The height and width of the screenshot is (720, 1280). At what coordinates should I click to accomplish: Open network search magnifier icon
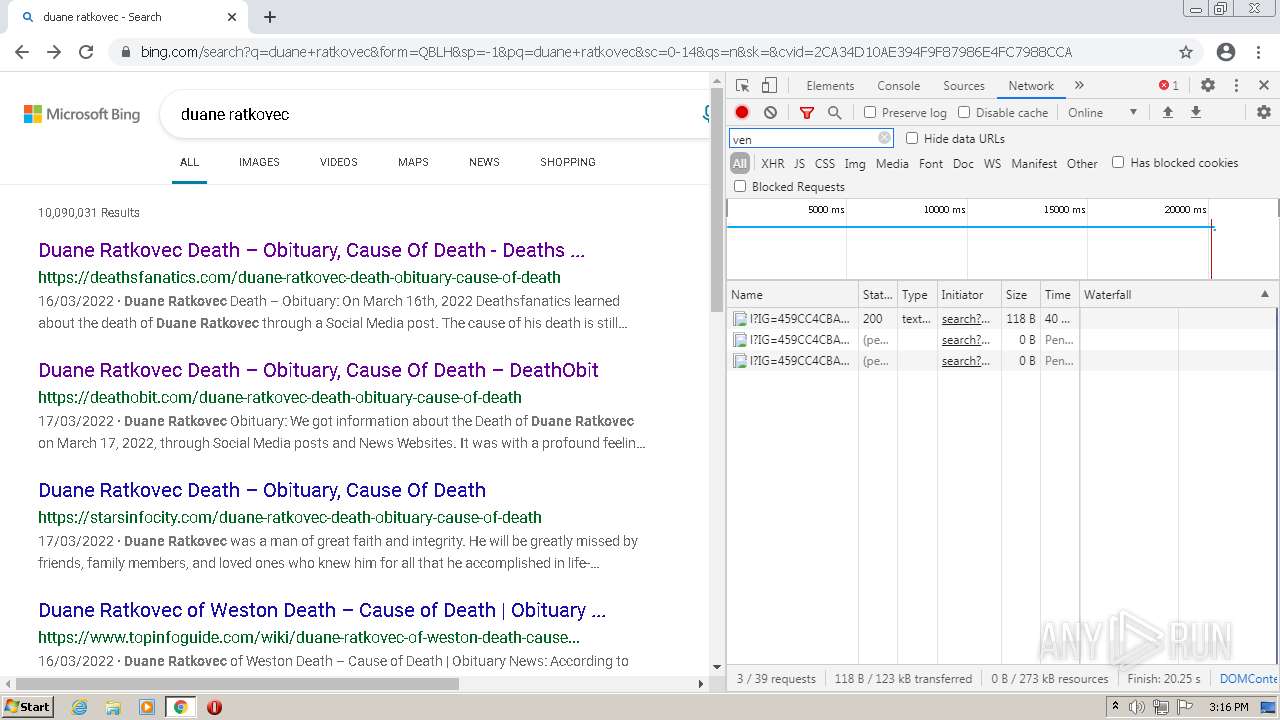point(834,113)
